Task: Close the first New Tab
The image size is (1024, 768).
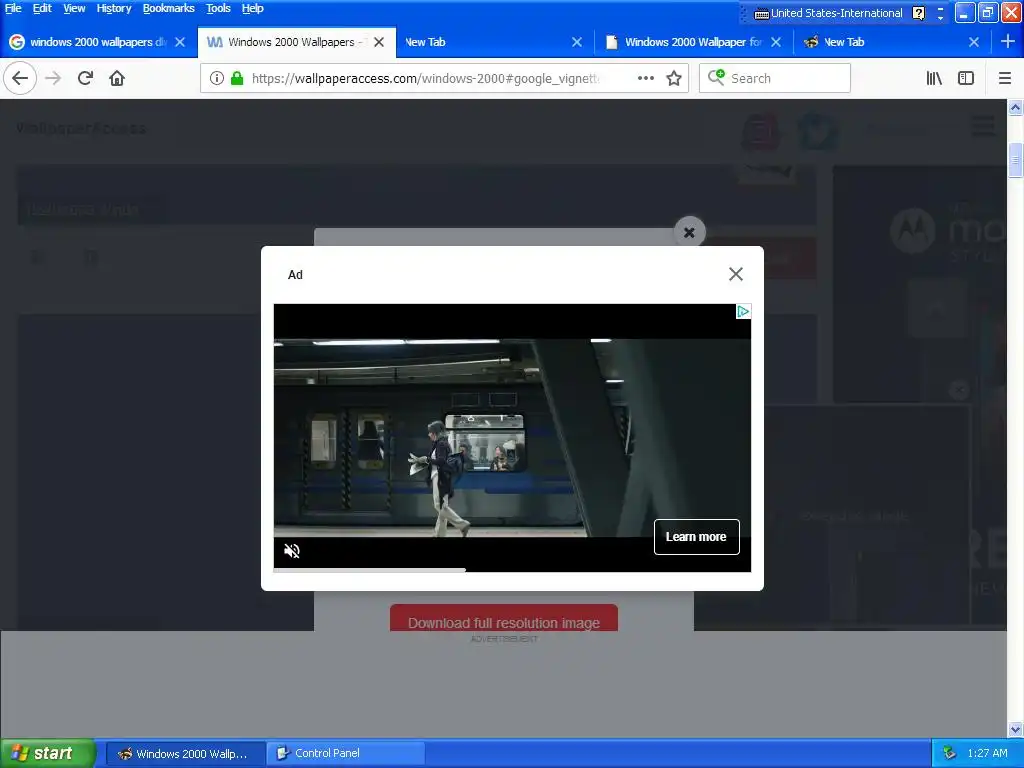Action: [577, 42]
